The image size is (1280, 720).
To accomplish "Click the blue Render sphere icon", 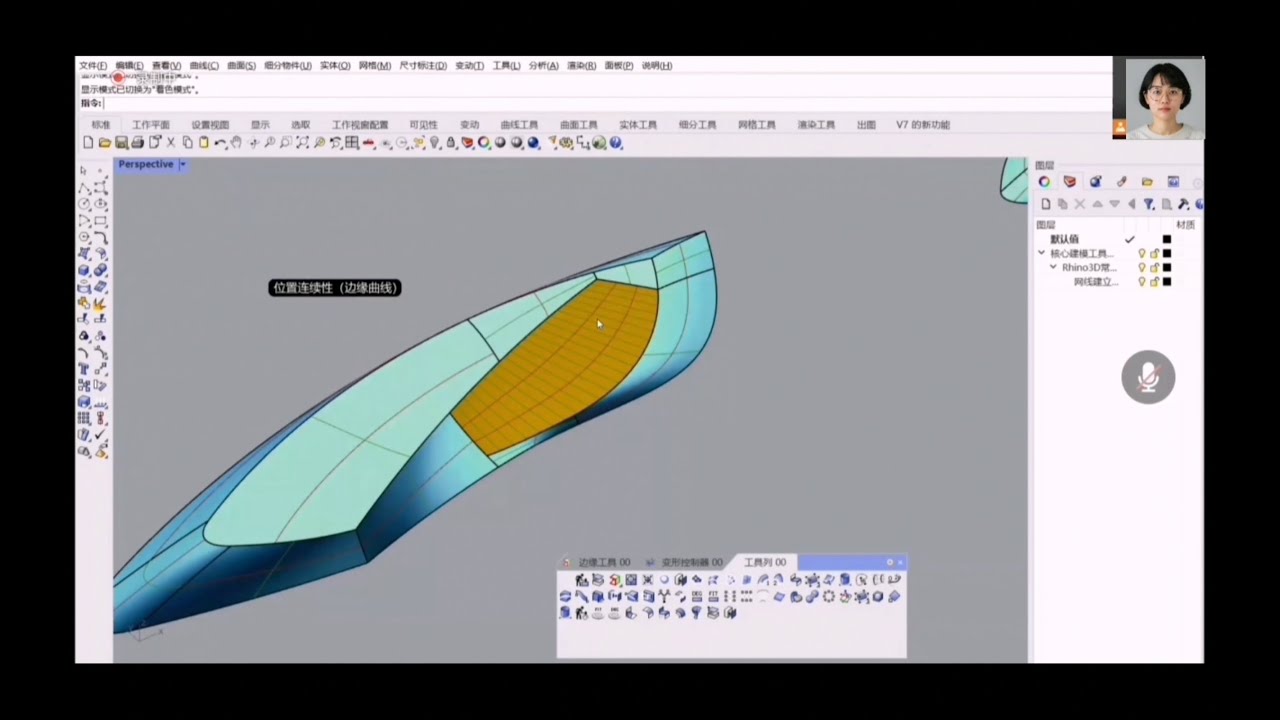I will [533, 143].
